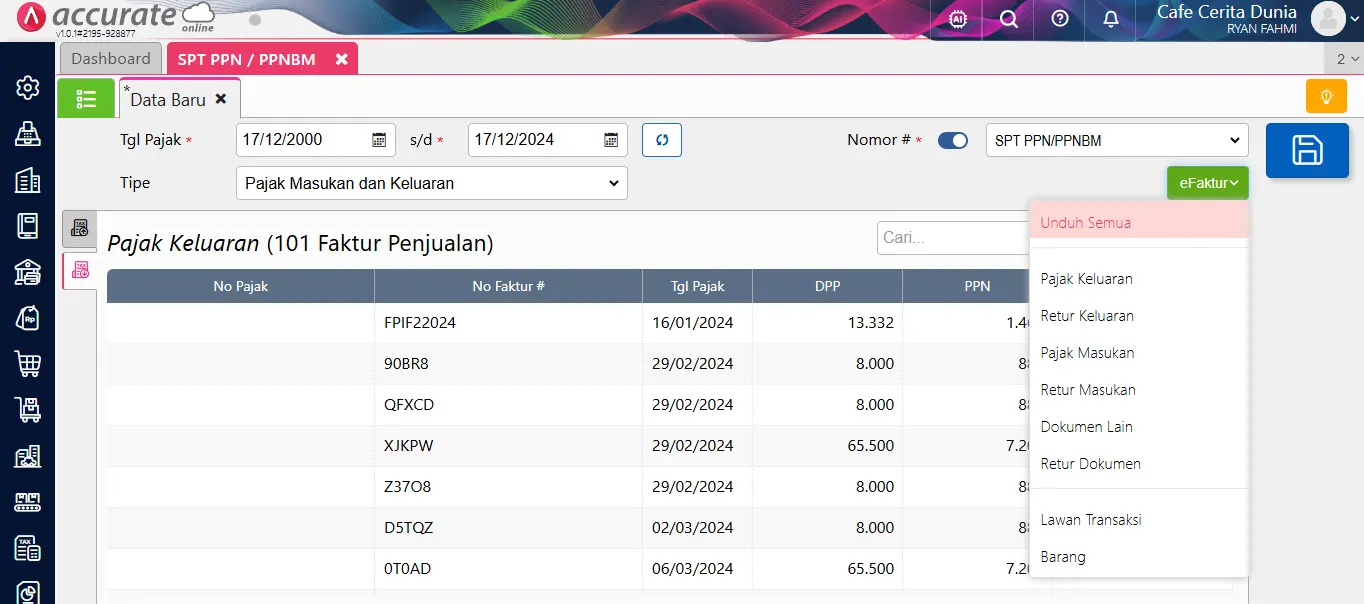Image resolution: width=1364 pixels, height=604 pixels.
Task: Open the AI assistant from the top bar
Action: (955, 19)
